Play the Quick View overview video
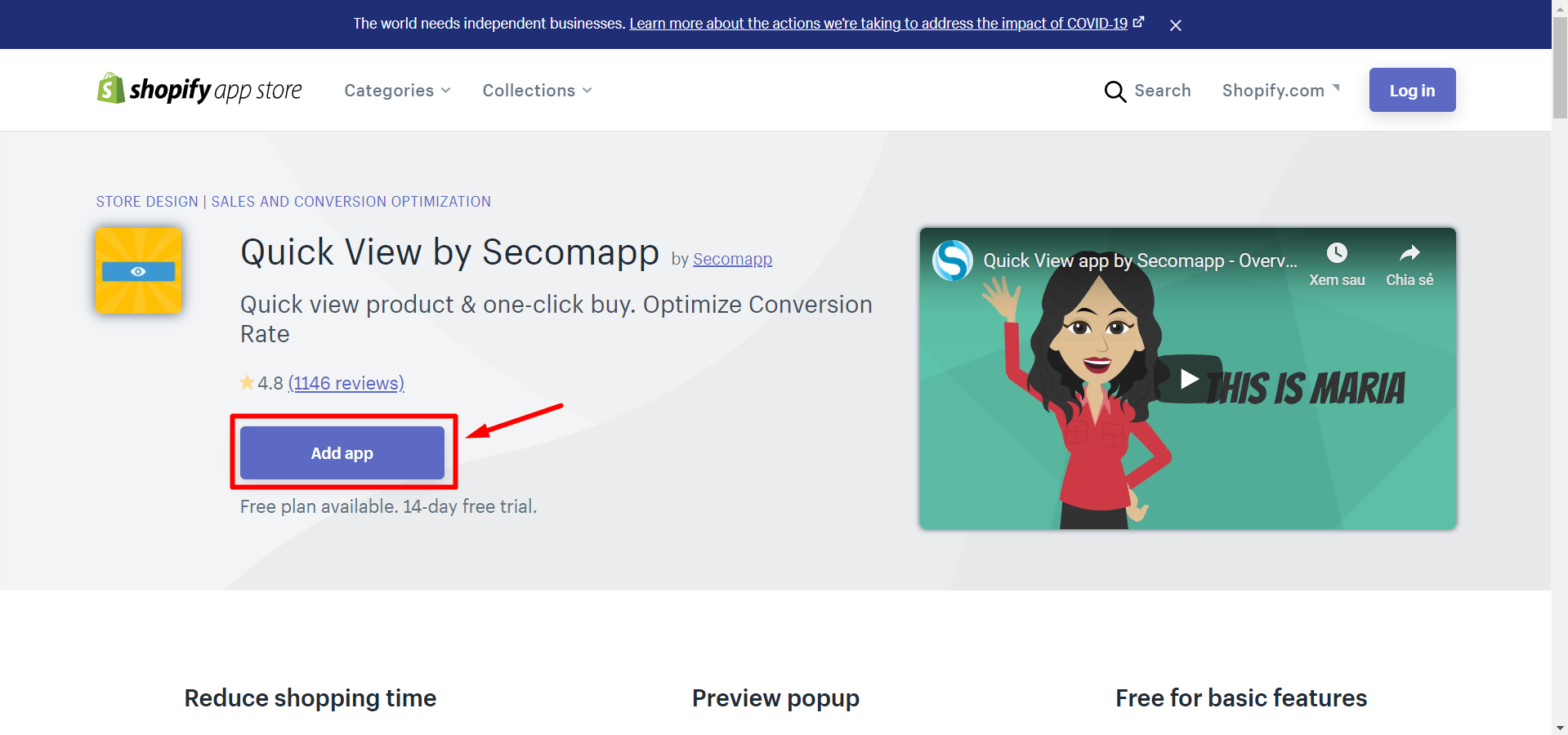 point(1189,379)
